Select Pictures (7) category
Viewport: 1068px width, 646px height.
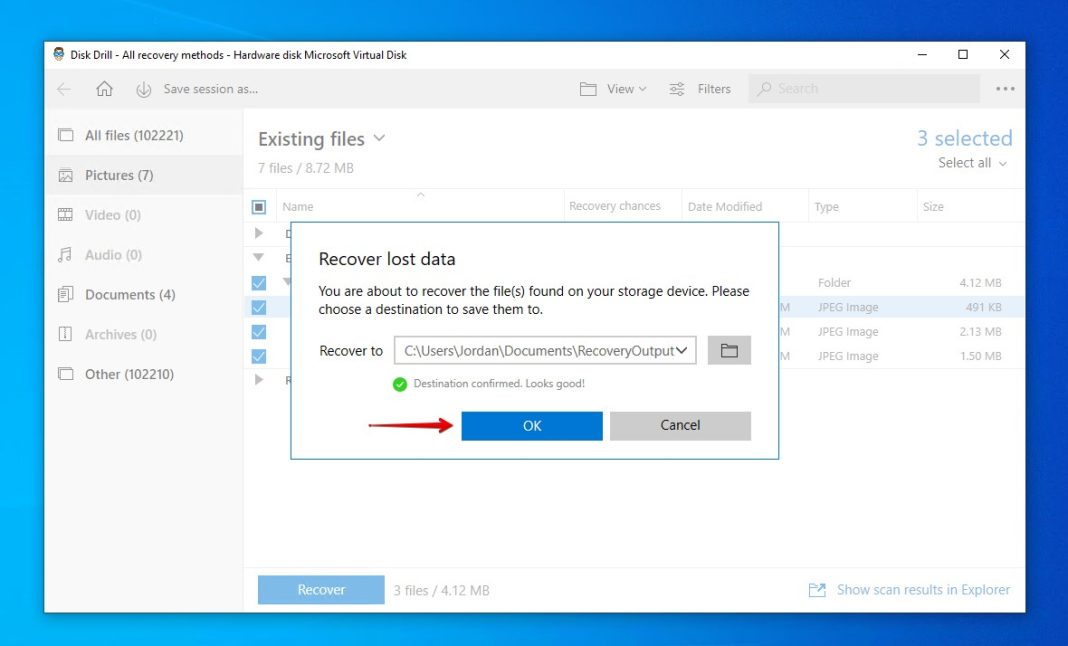[x=144, y=175]
